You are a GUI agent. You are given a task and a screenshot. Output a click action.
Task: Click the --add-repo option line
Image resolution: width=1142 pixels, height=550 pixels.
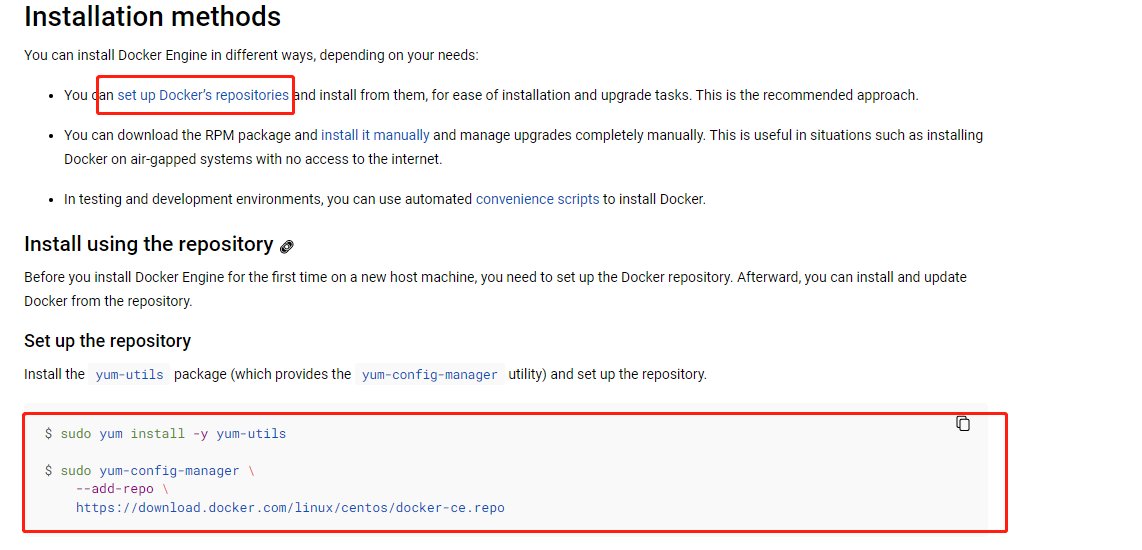122,489
